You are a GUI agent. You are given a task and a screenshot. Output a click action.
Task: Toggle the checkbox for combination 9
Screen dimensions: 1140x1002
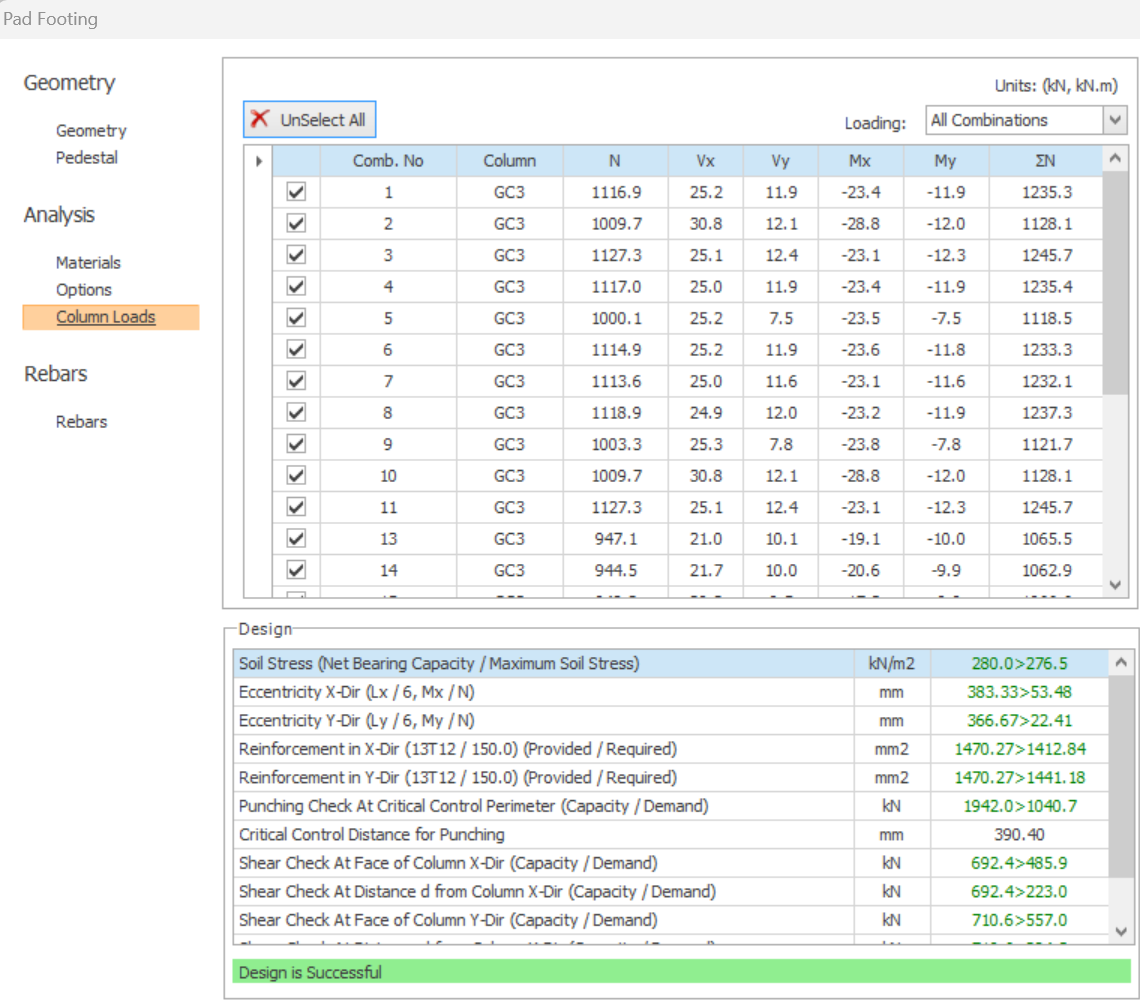click(296, 444)
